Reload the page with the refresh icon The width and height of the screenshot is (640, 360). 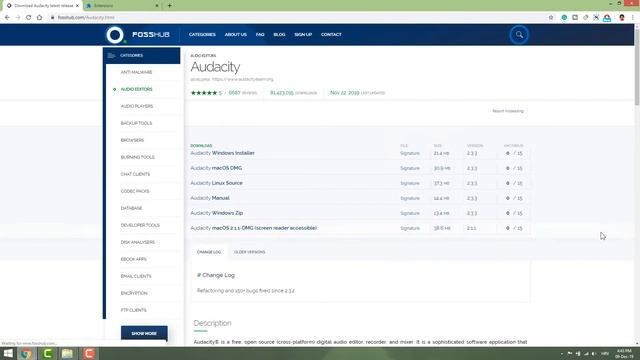[x=29, y=18]
